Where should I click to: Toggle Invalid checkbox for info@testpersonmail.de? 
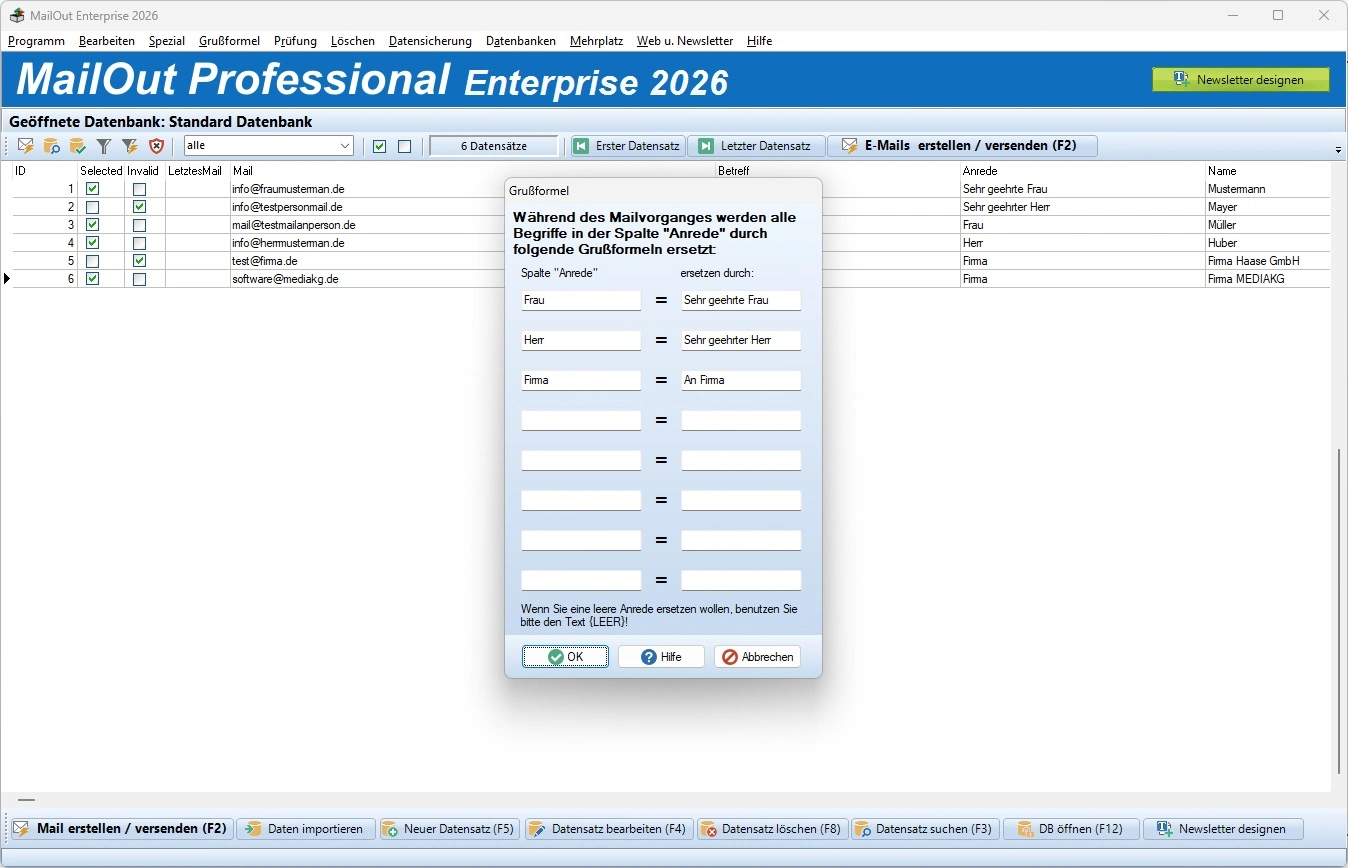pyautogui.click(x=140, y=207)
